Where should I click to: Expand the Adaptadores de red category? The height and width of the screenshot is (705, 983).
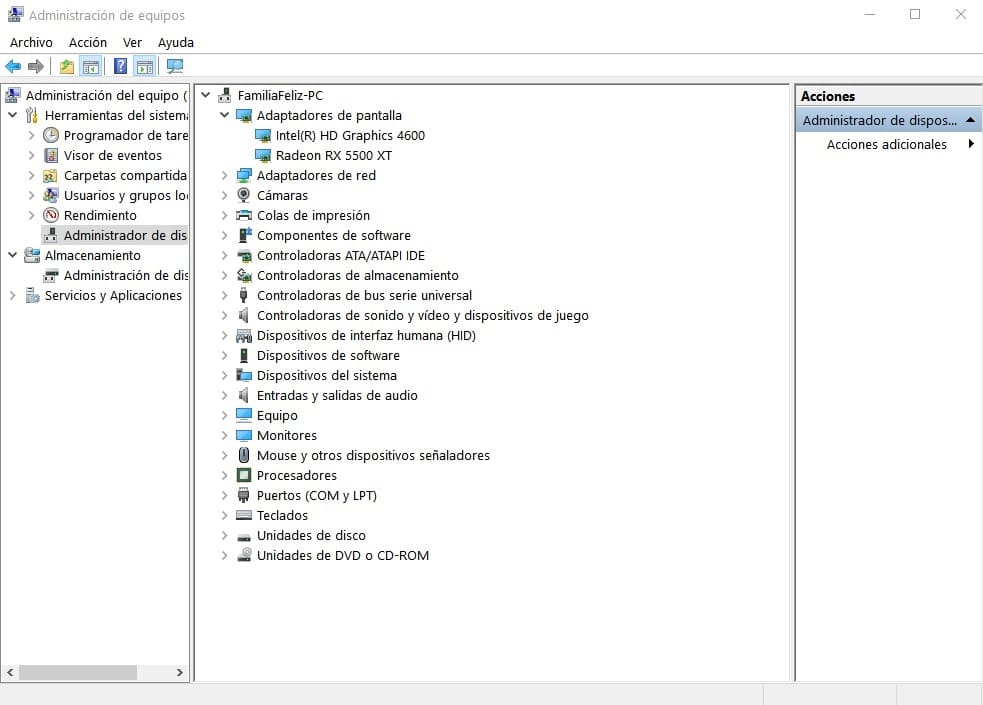[225, 175]
